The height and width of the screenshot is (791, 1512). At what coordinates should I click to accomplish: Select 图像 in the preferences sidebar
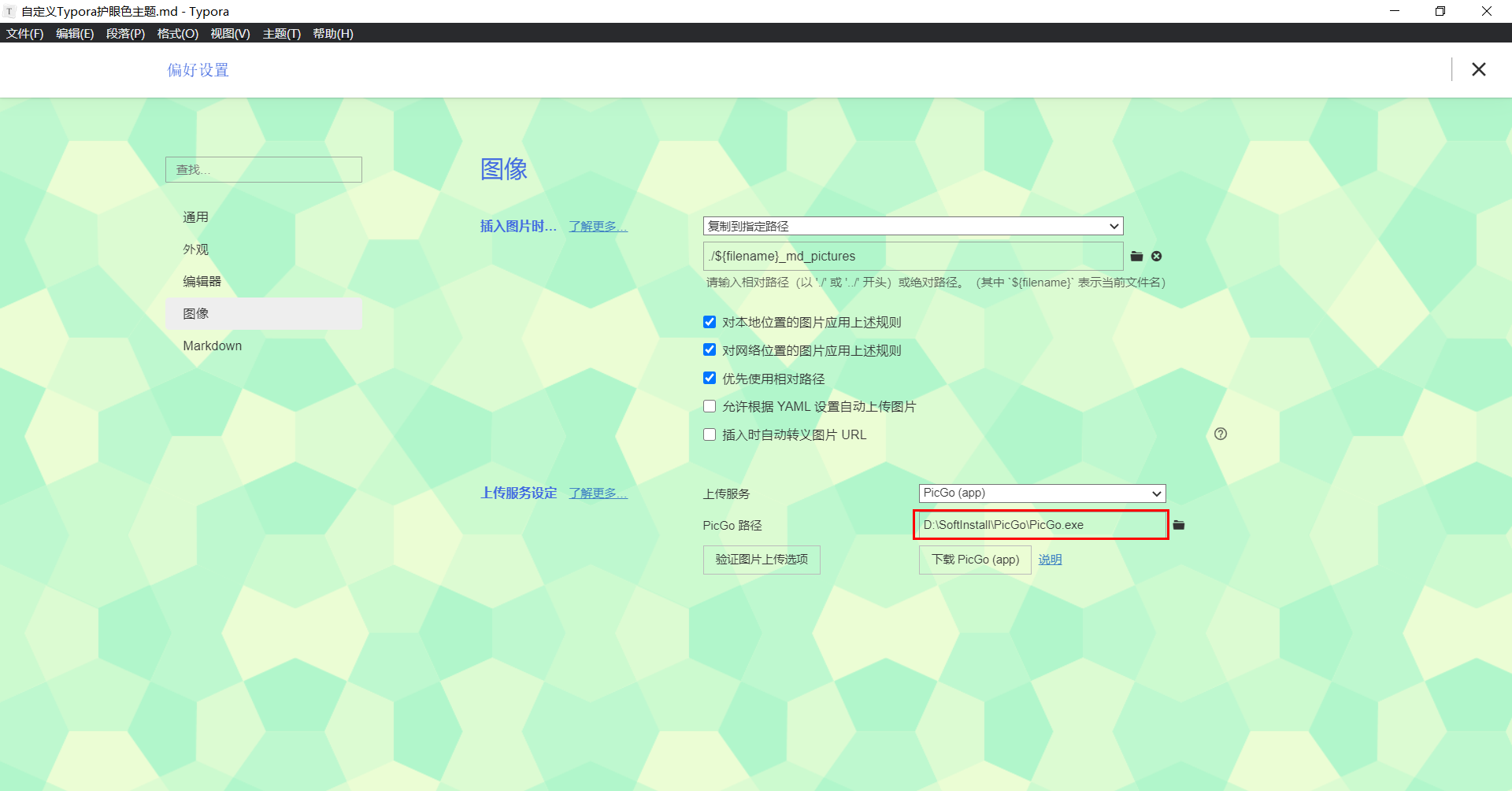click(x=264, y=313)
